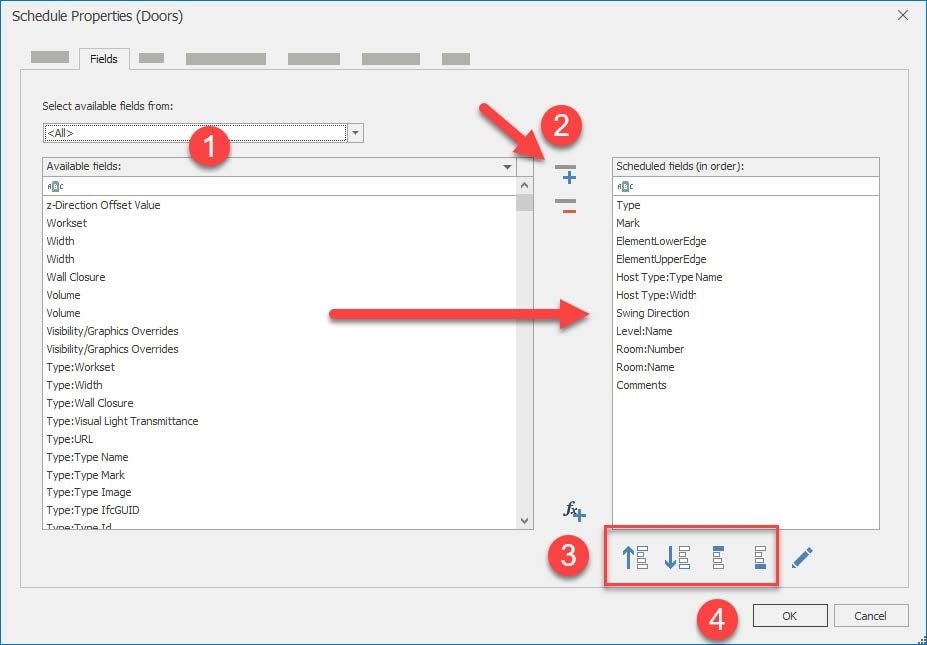Click the remove parameter minus icon
The image size is (927, 645).
566,206
